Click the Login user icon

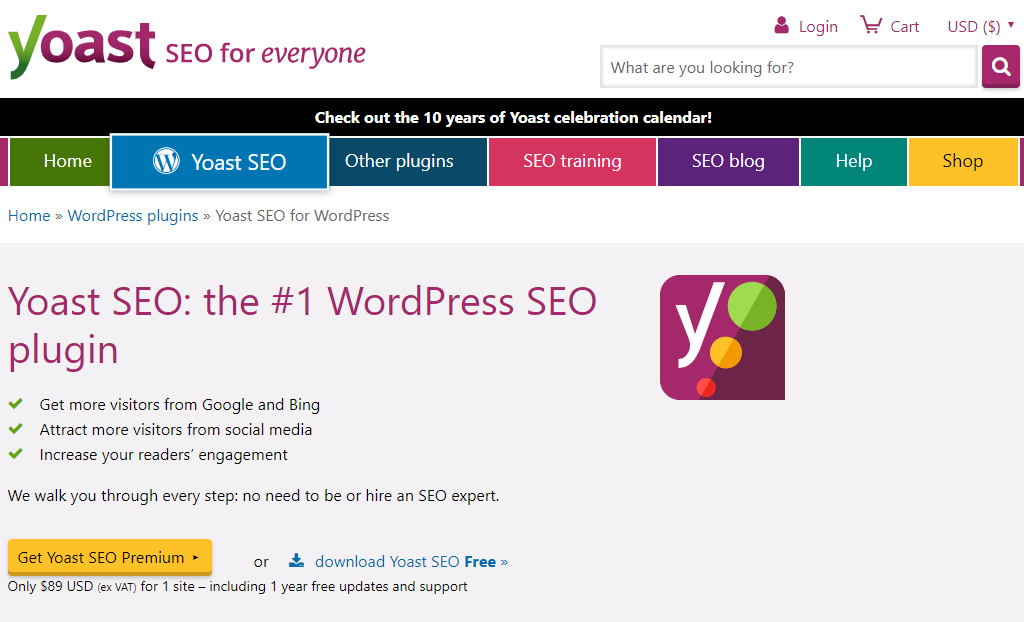point(781,25)
